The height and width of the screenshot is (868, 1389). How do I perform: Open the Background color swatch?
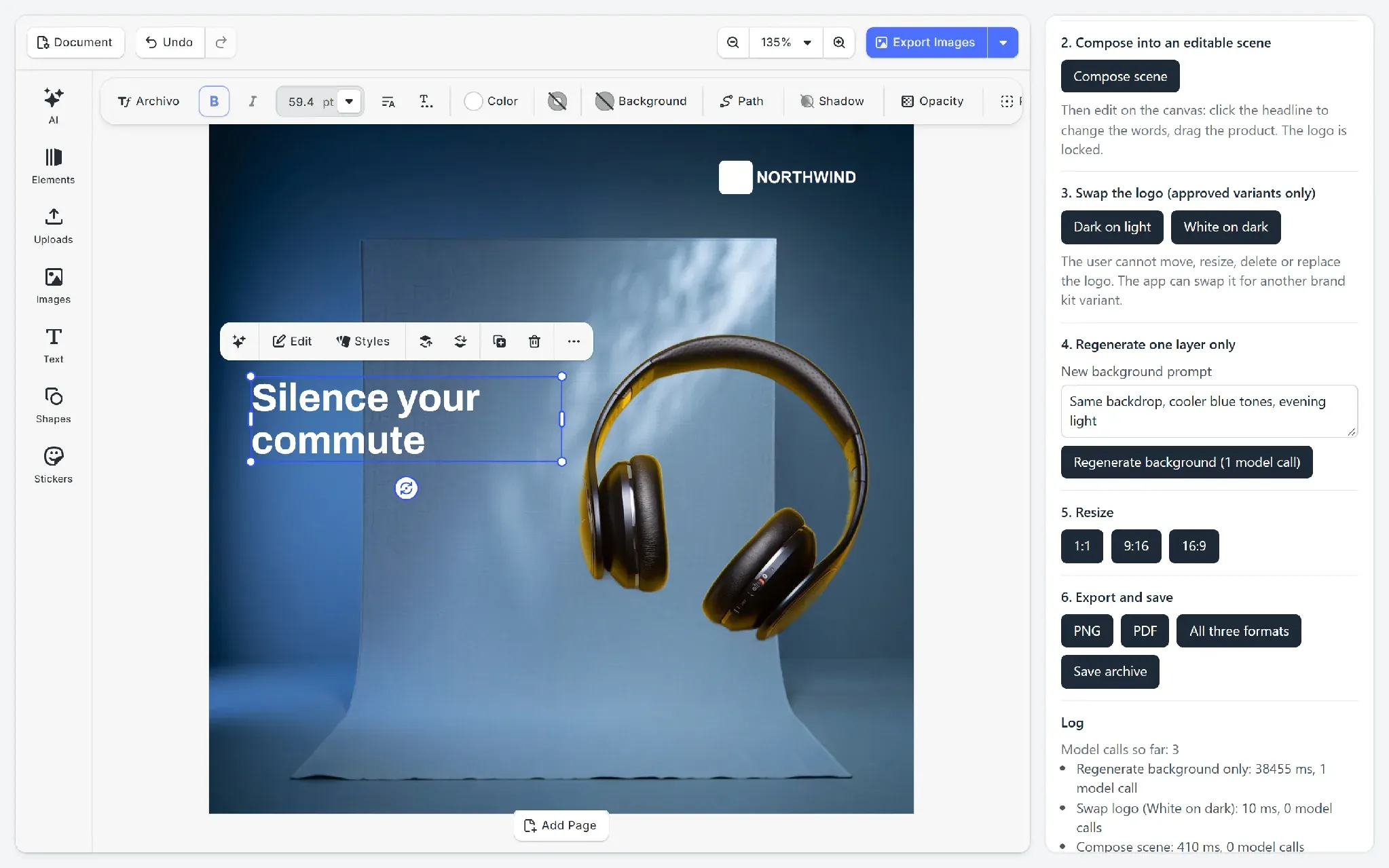(x=641, y=101)
